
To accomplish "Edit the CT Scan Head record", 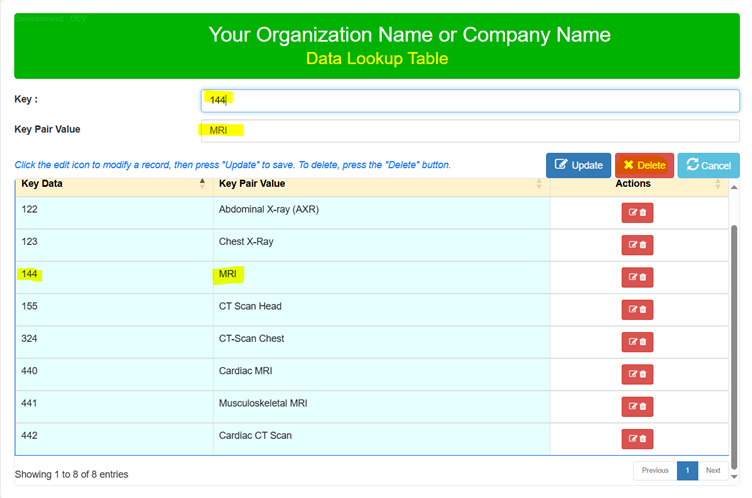I will (x=637, y=310).
